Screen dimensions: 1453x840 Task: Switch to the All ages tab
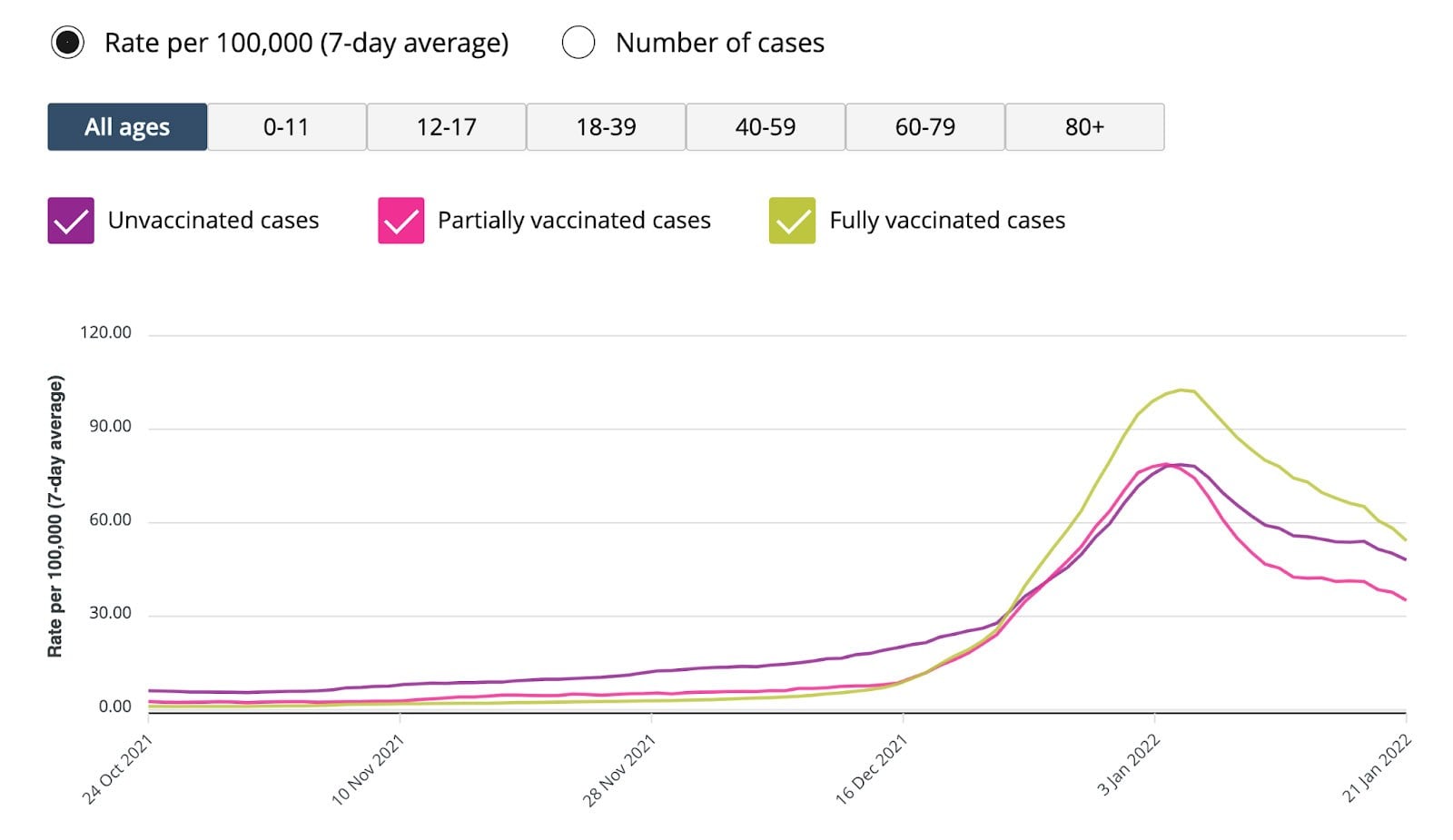point(127,127)
